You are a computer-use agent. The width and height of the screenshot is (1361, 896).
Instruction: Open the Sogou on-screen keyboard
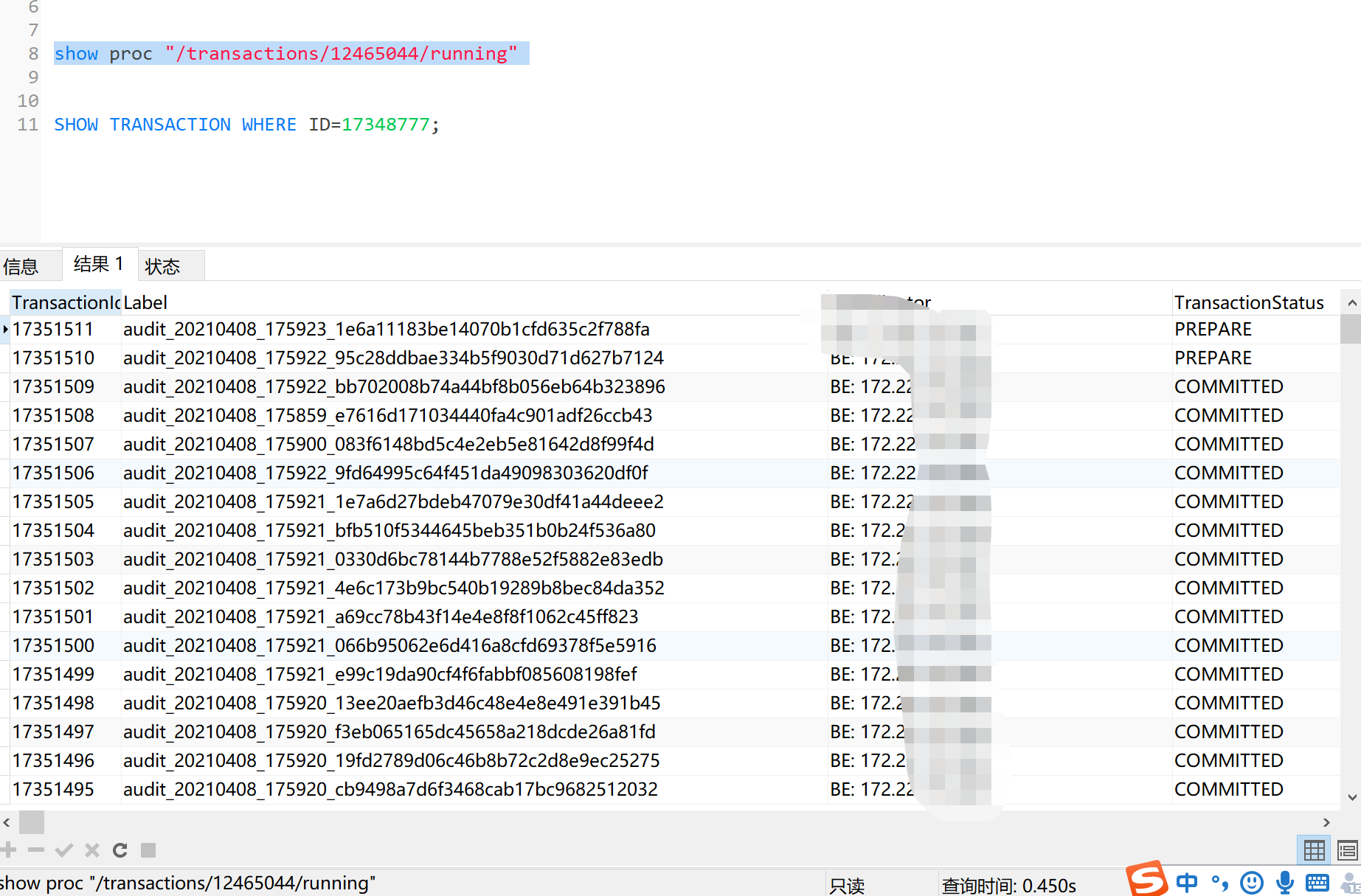point(1317,882)
